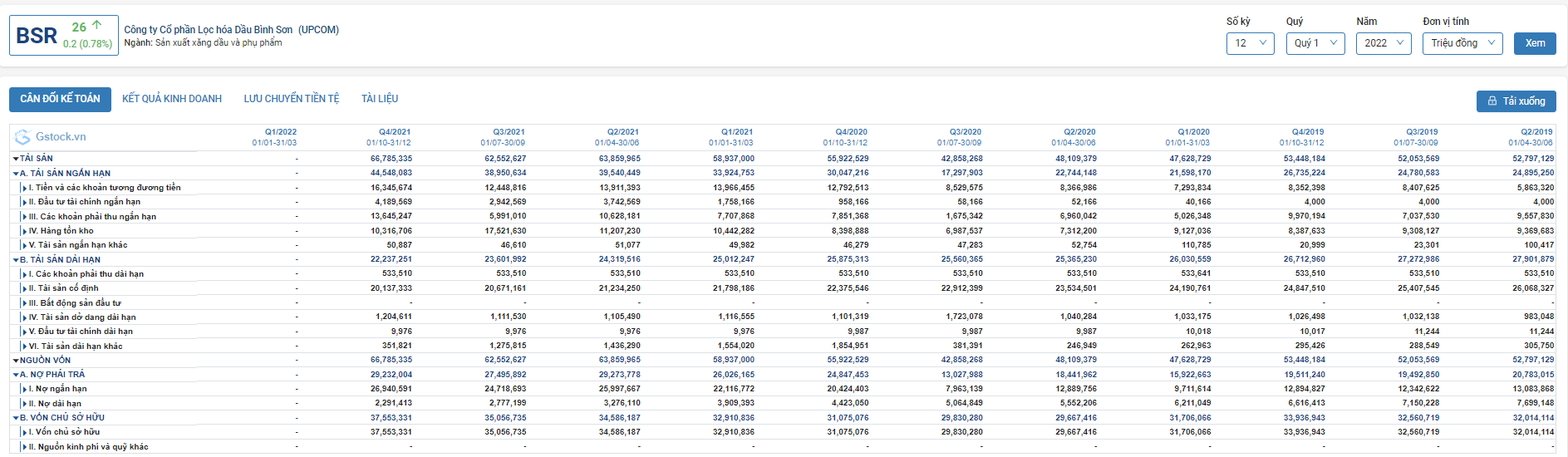The height and width of the screenshot is (457, 1568).
Task: Click the lock icon on Tải xuống
Action: [1492, 101]
